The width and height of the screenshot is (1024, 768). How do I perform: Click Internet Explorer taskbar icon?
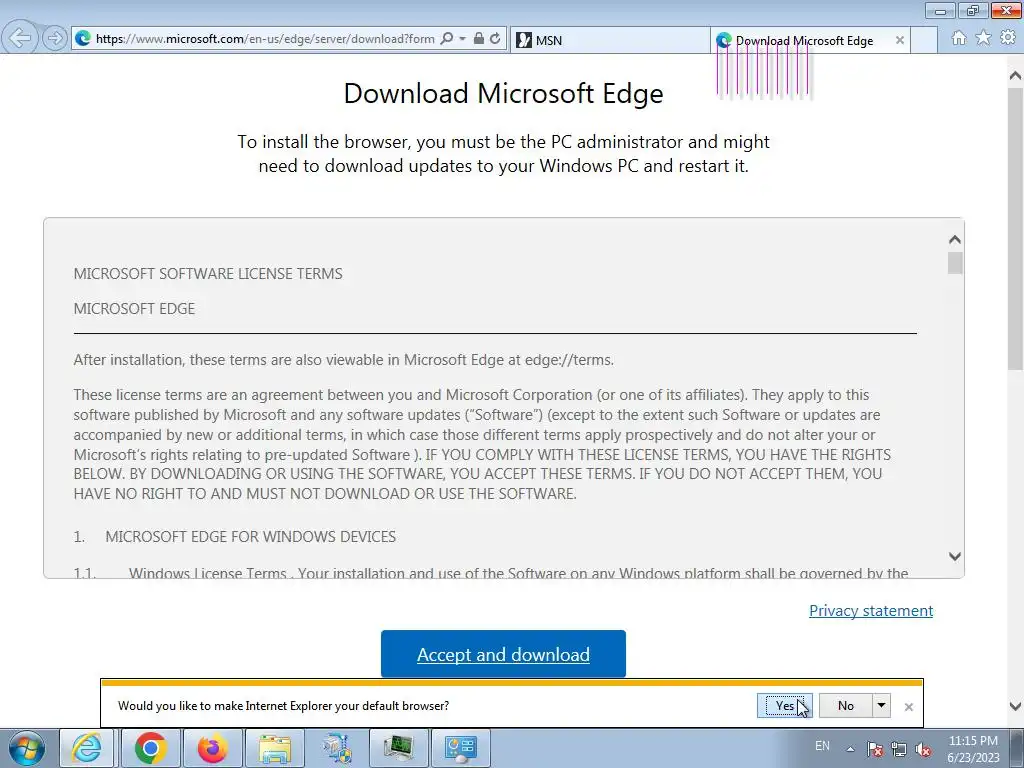pos(87,748)
